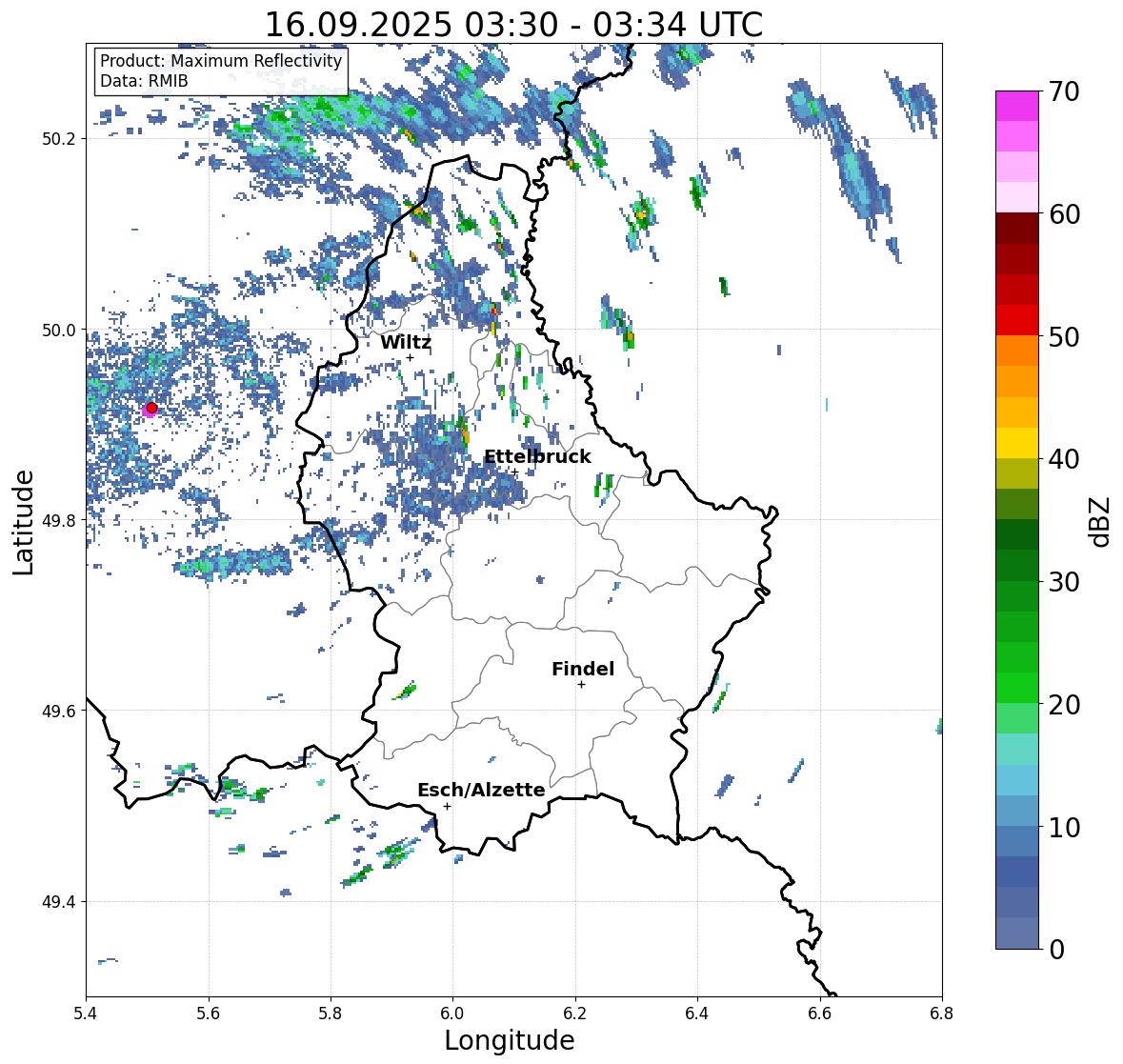The width and height of the screenshot is (1123, 1064).
Task: Click the 0 value on the colorbar
Action: 1056,950
